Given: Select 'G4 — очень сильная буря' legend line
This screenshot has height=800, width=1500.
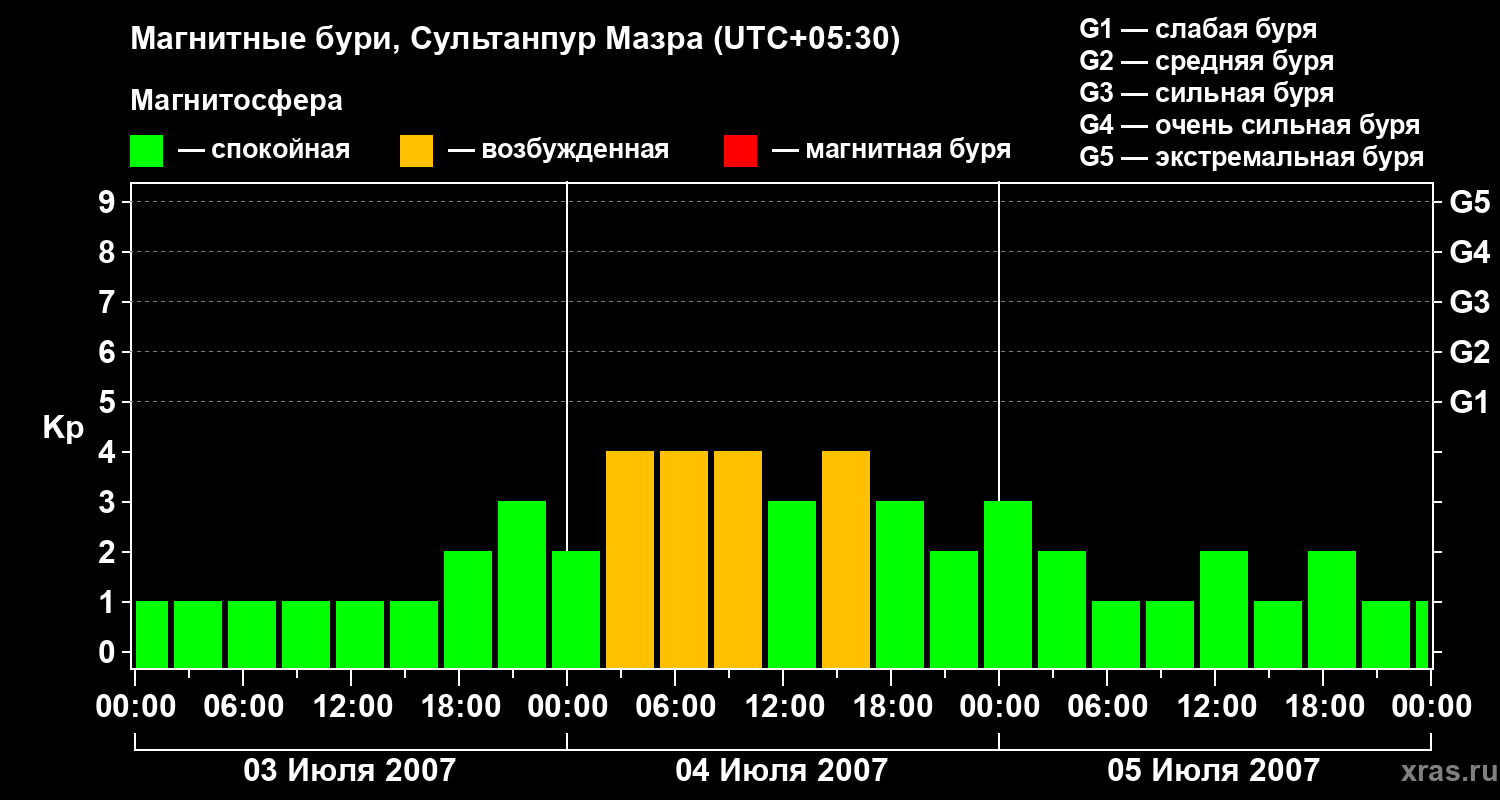Looking at the screenshot, I should (1250, 125).
